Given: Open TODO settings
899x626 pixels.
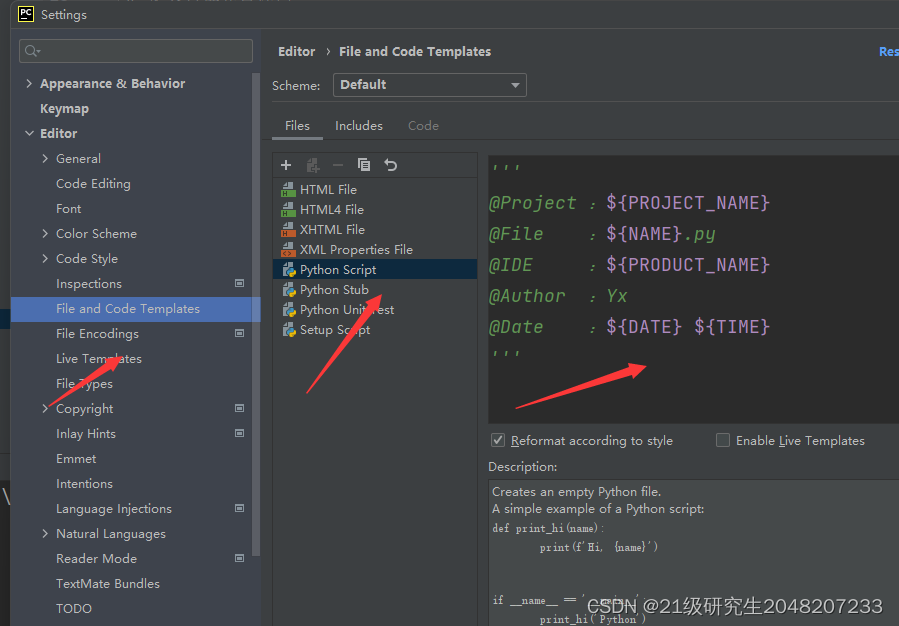Looking at the screenshot, I should 73,609.
